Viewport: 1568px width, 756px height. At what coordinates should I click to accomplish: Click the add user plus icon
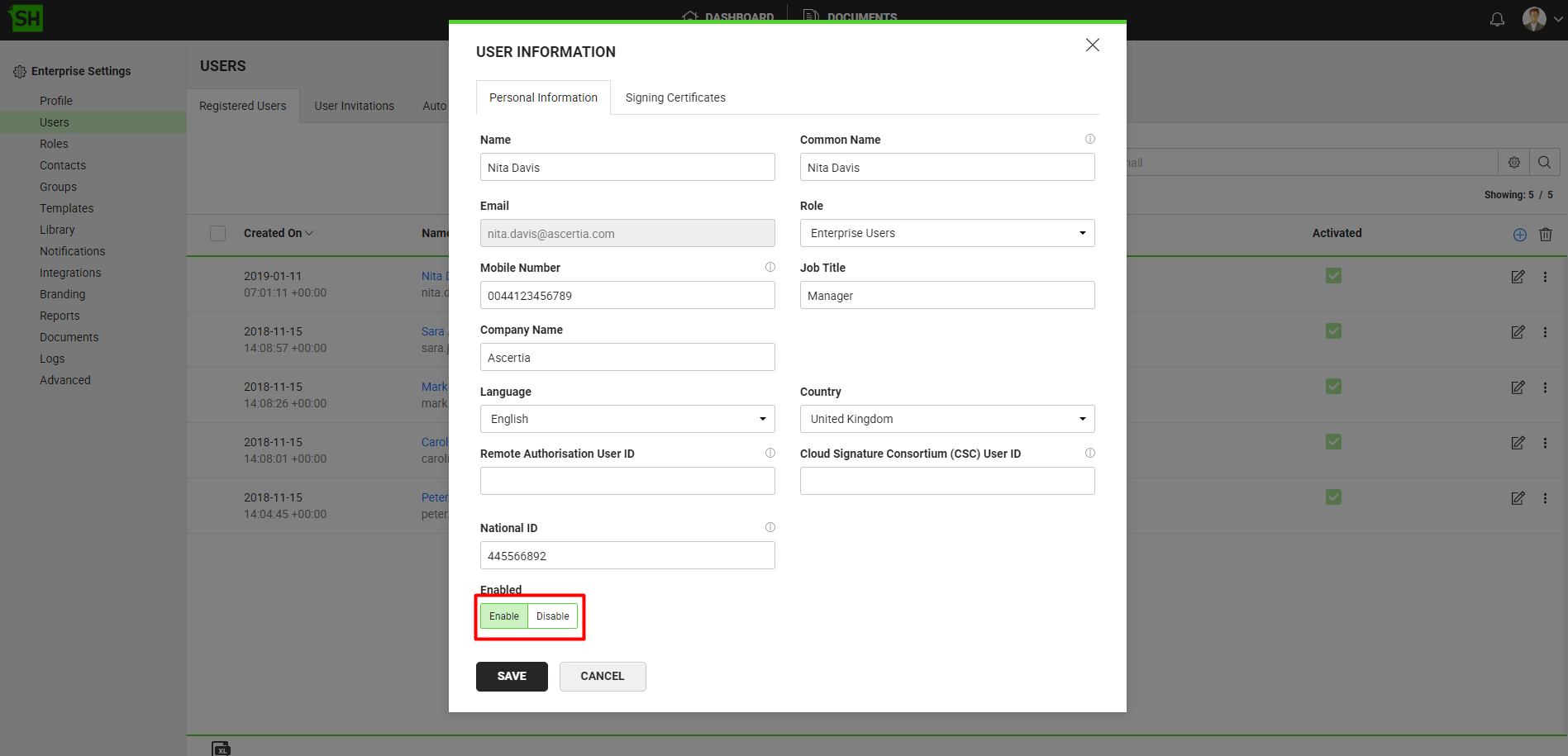(1519, 235)
